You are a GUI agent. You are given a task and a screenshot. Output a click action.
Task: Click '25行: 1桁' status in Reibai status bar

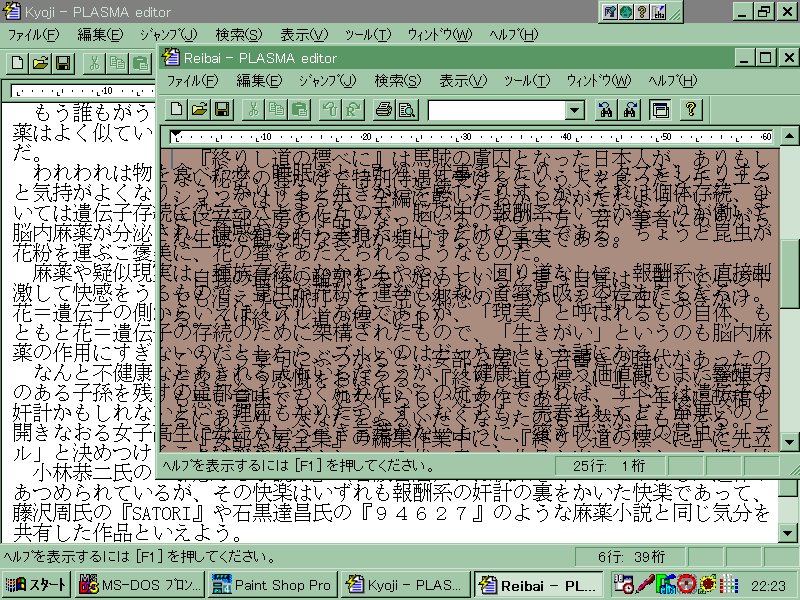coord(609,465)
